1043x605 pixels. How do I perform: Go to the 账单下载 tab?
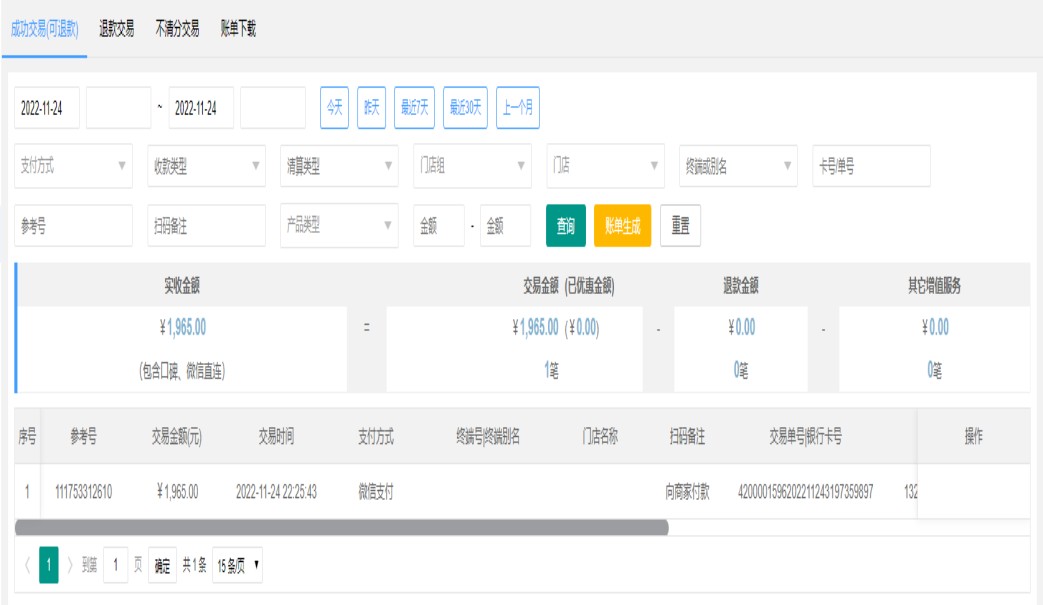click(x=238, y=29)
